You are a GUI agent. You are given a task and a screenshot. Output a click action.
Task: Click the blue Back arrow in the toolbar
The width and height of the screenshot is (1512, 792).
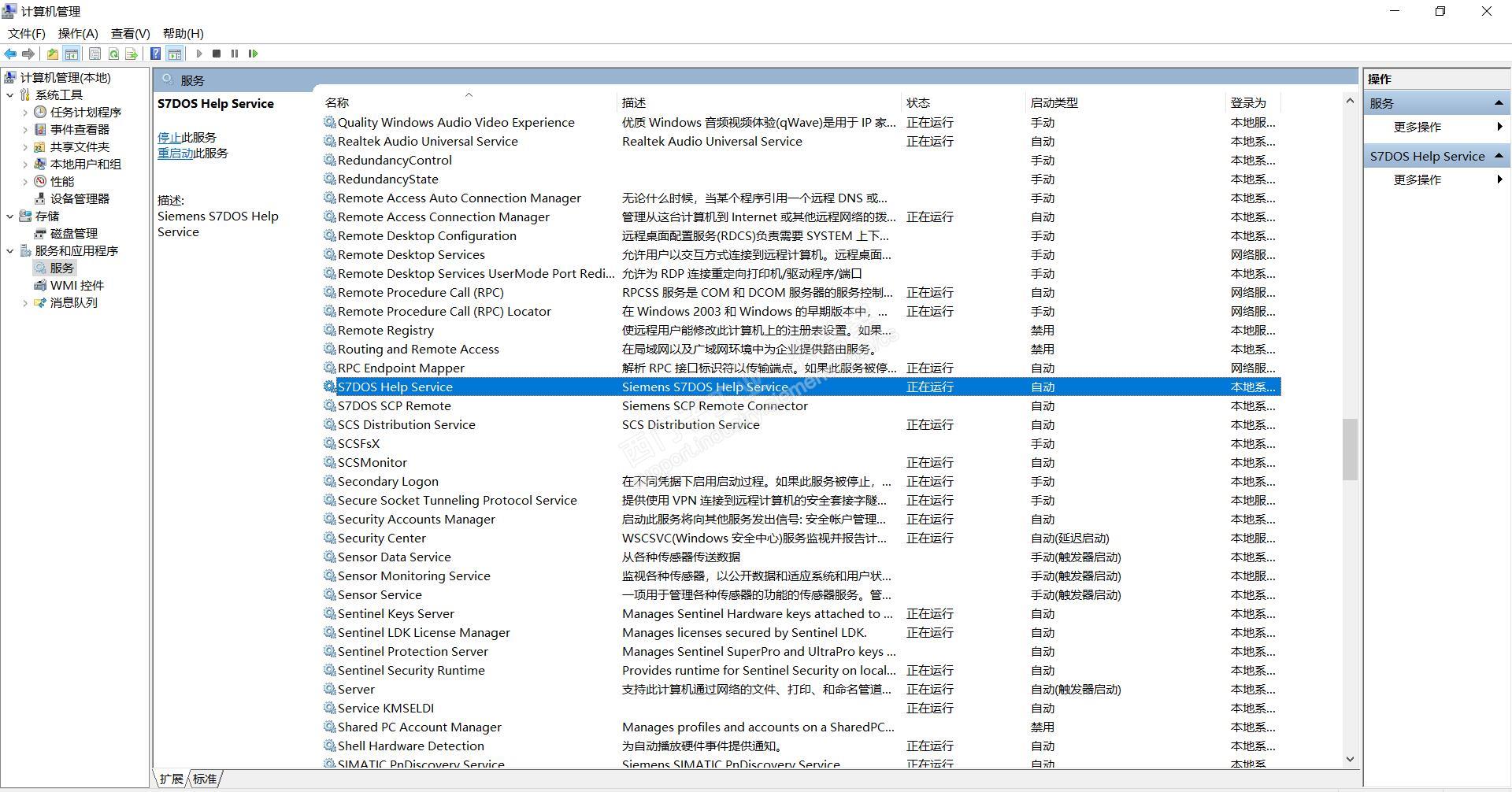coord(10,54)
